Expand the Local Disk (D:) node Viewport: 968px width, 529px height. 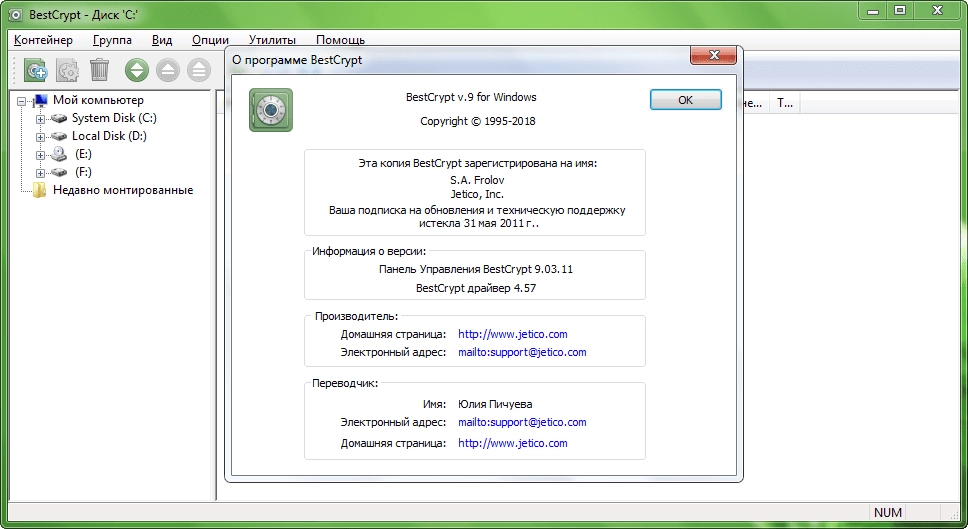40,136
